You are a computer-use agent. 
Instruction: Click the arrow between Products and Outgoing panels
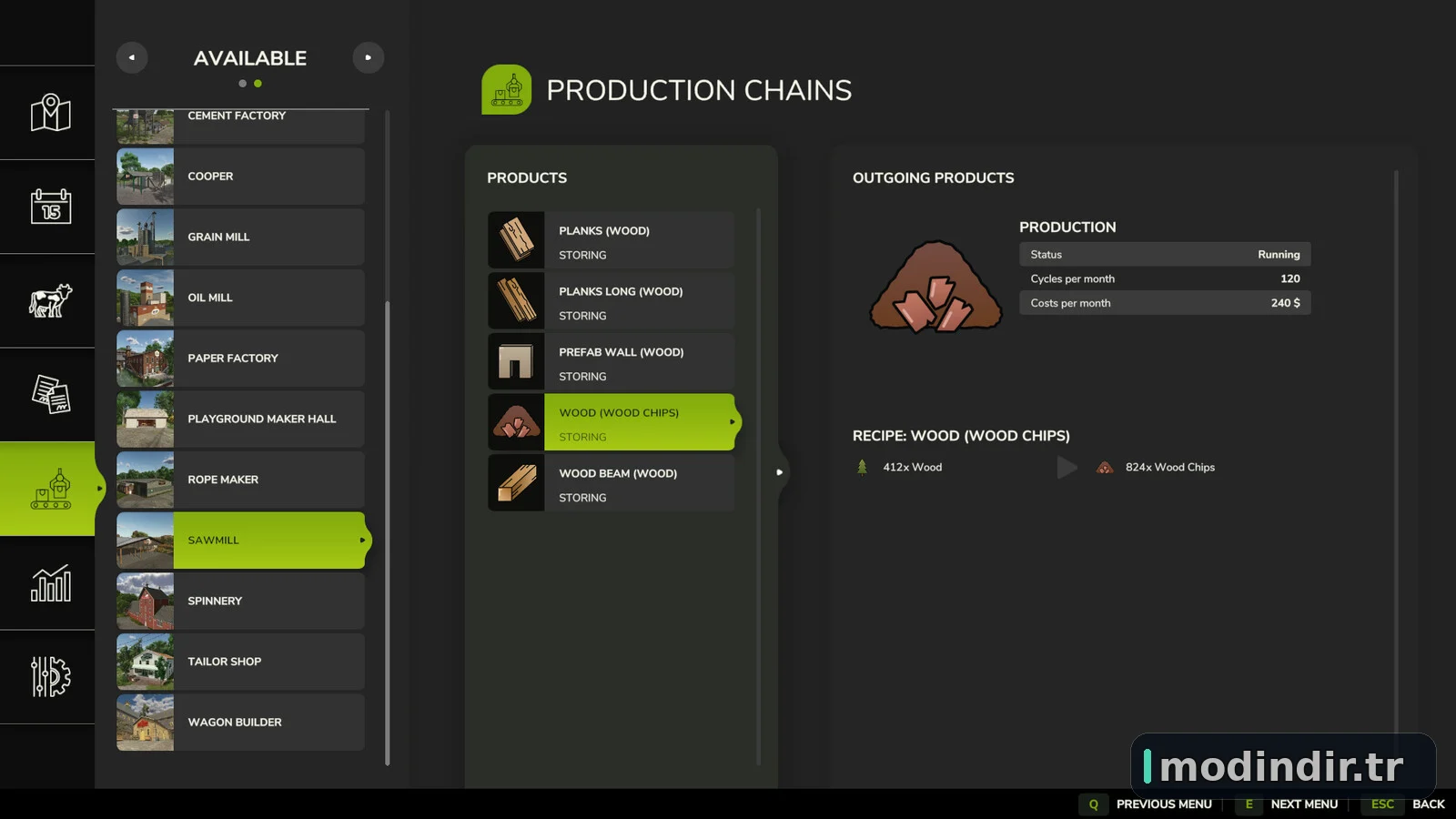click(x=780, y=472)
